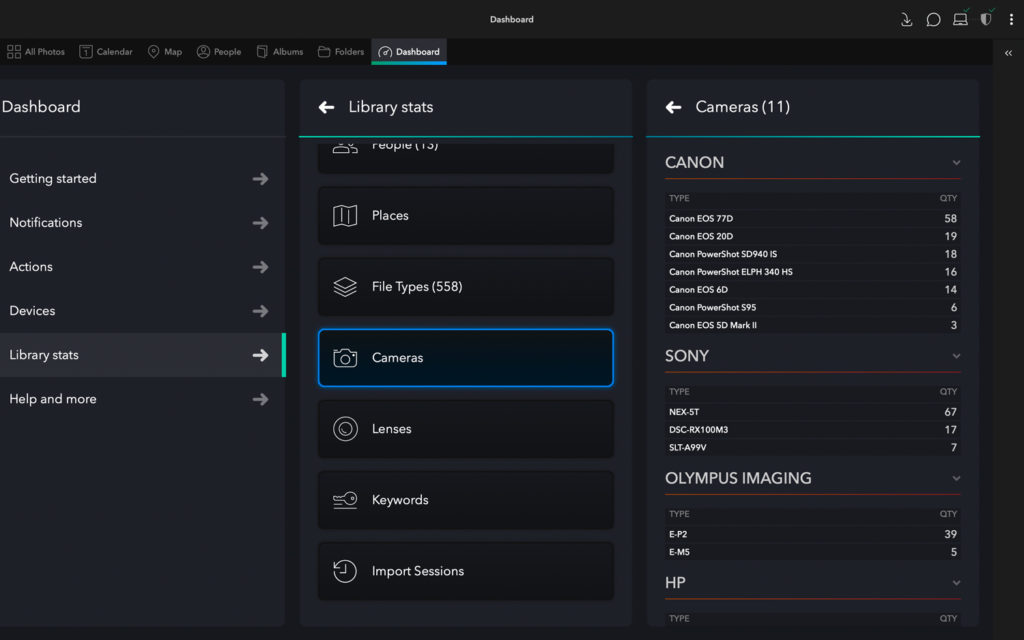The image size is (1024, 640).
Task: Click the Devices menu entry
Action: [142, 311]
